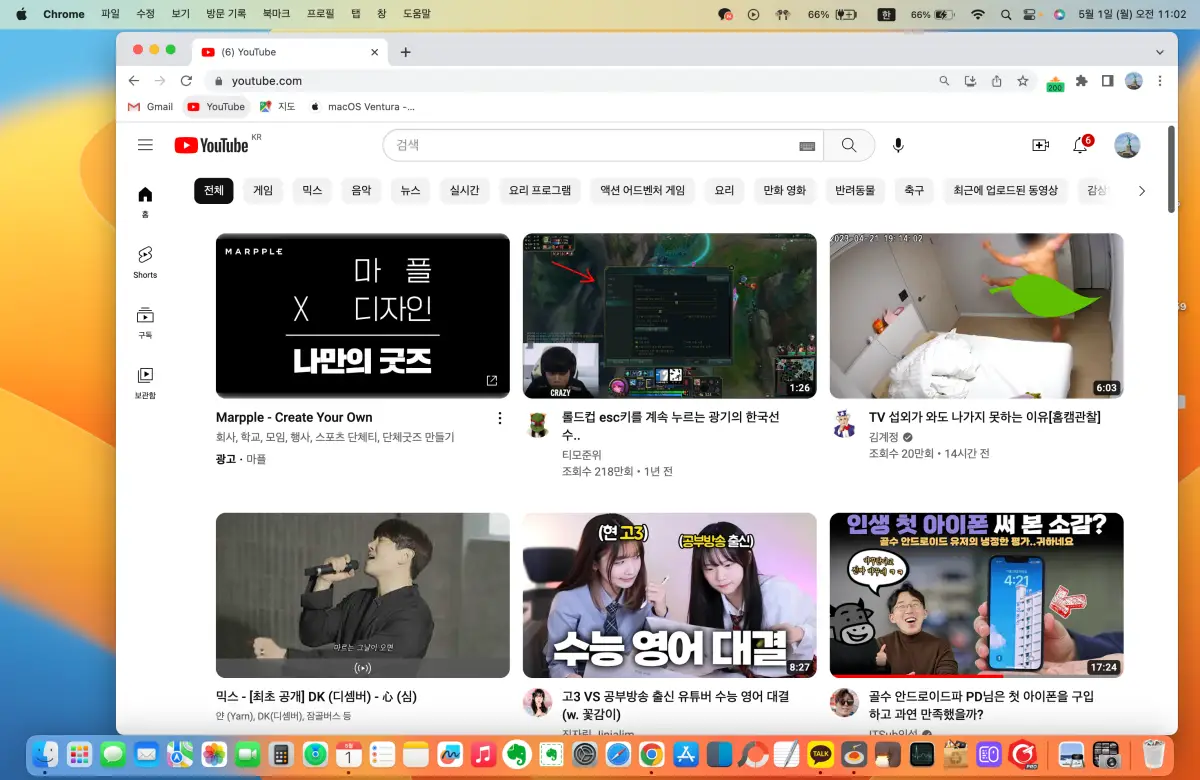This screenshot has width=1200, height=780.
Task: Open the macOS Ventura bookmark
Action: pos(363,106)
